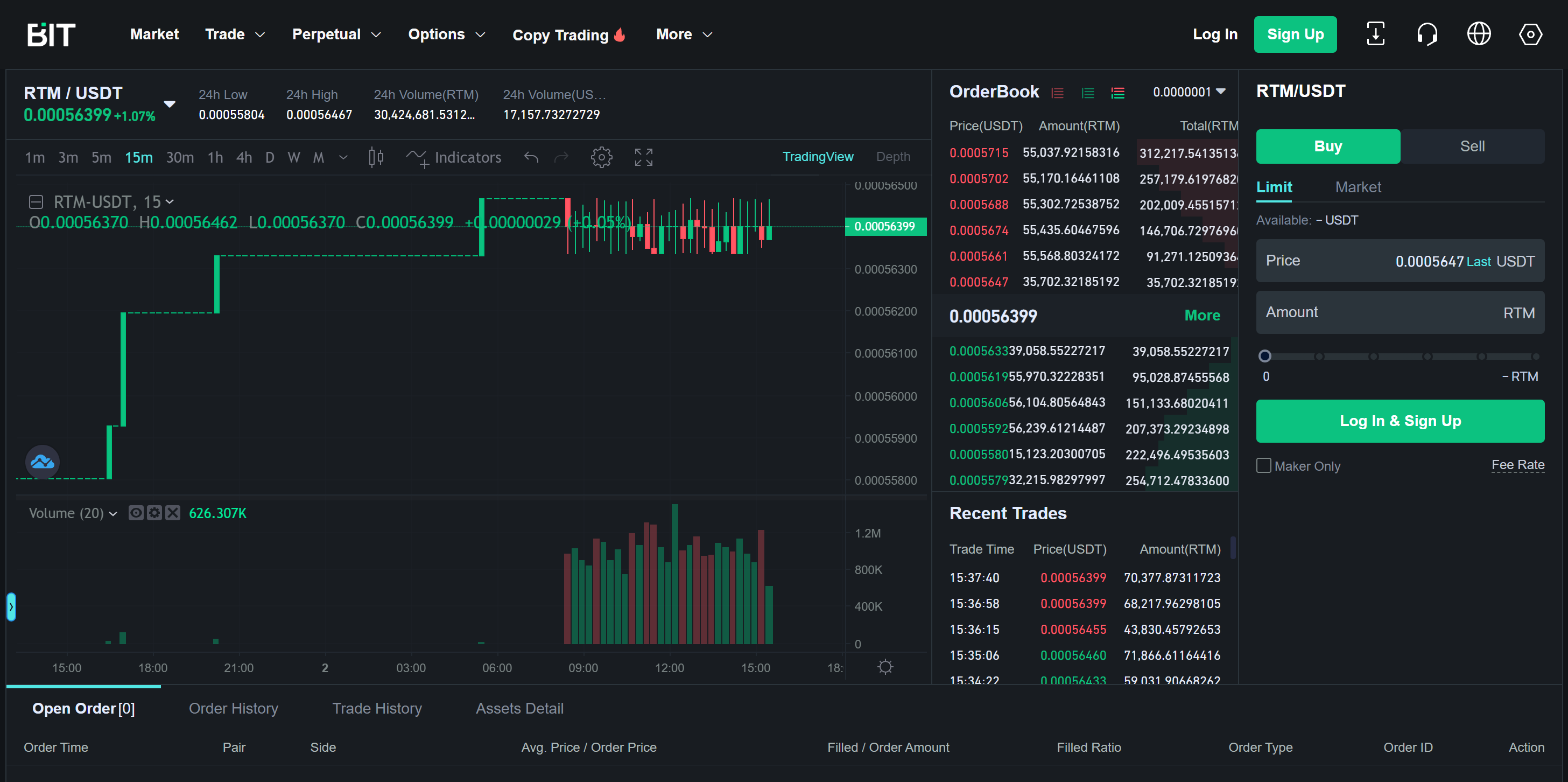Switch chart to the 5m interval
The height and width of the screenshot is (782, 1568).
point(101,158)
